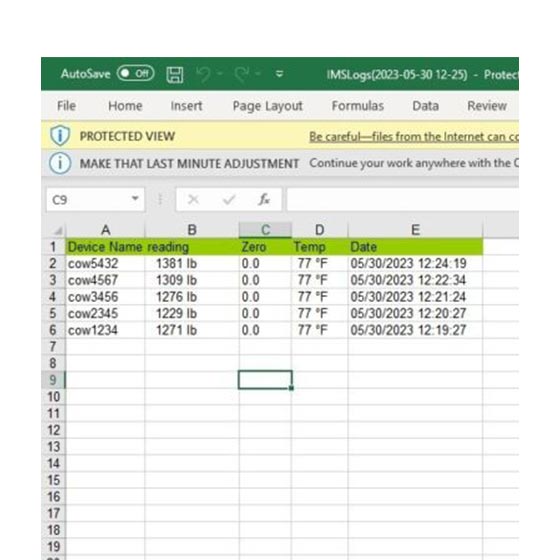560x560 pixels.
Task: Switch to the Formulas ribbon tab
Action: point(358,106)
